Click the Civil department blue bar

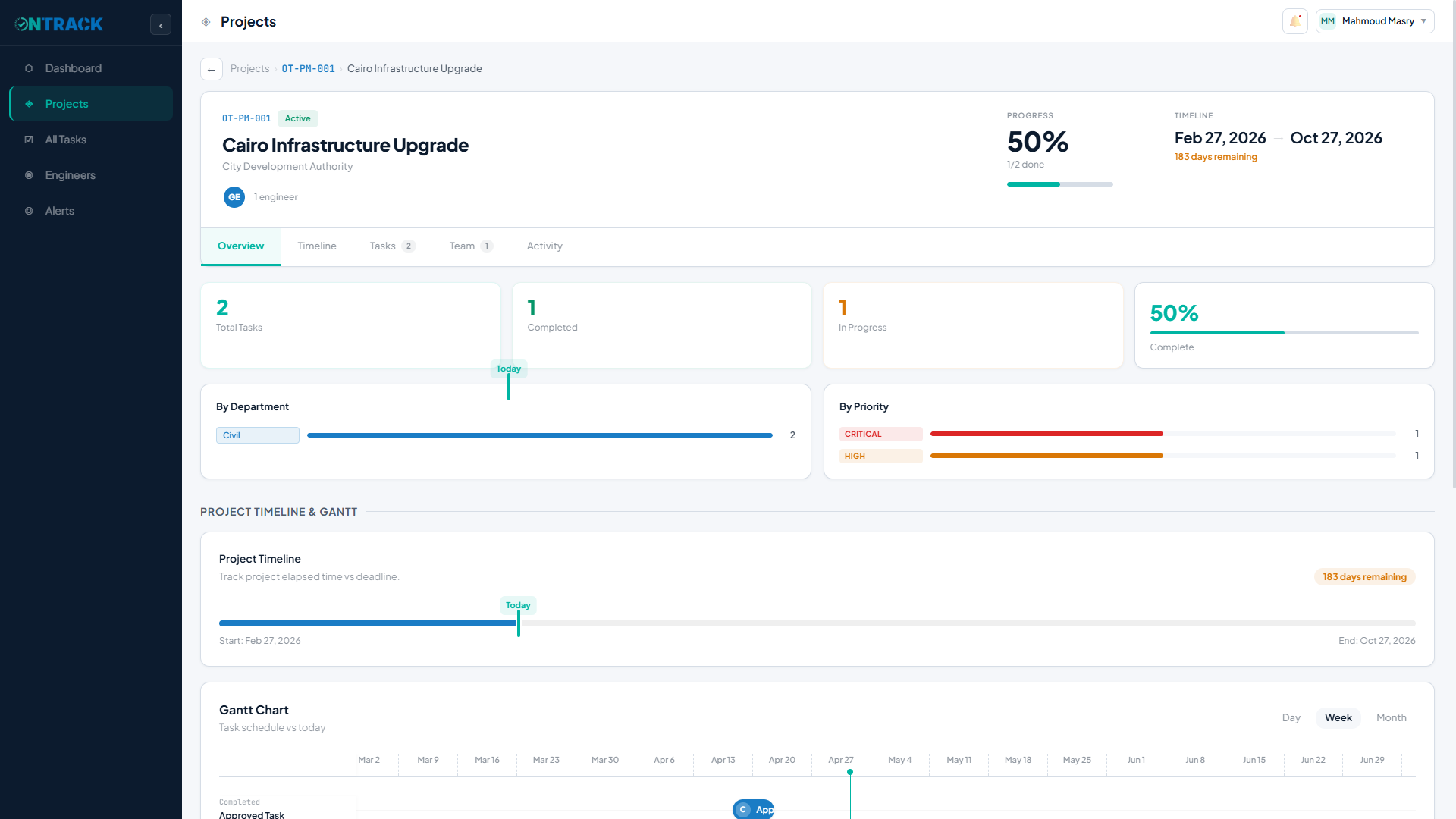click(x=539, y=435)
